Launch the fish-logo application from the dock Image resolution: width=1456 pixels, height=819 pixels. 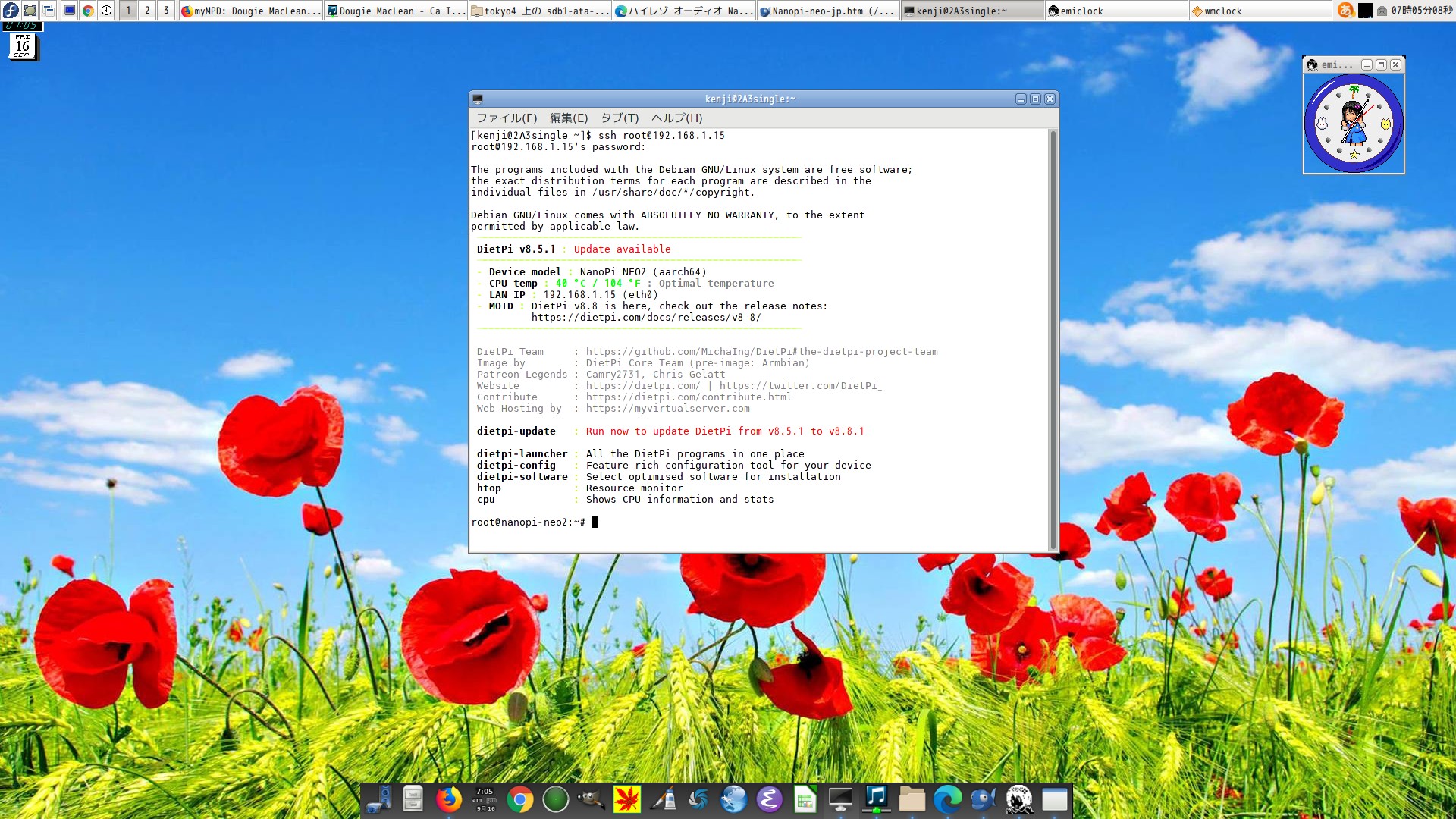point(983,799)
